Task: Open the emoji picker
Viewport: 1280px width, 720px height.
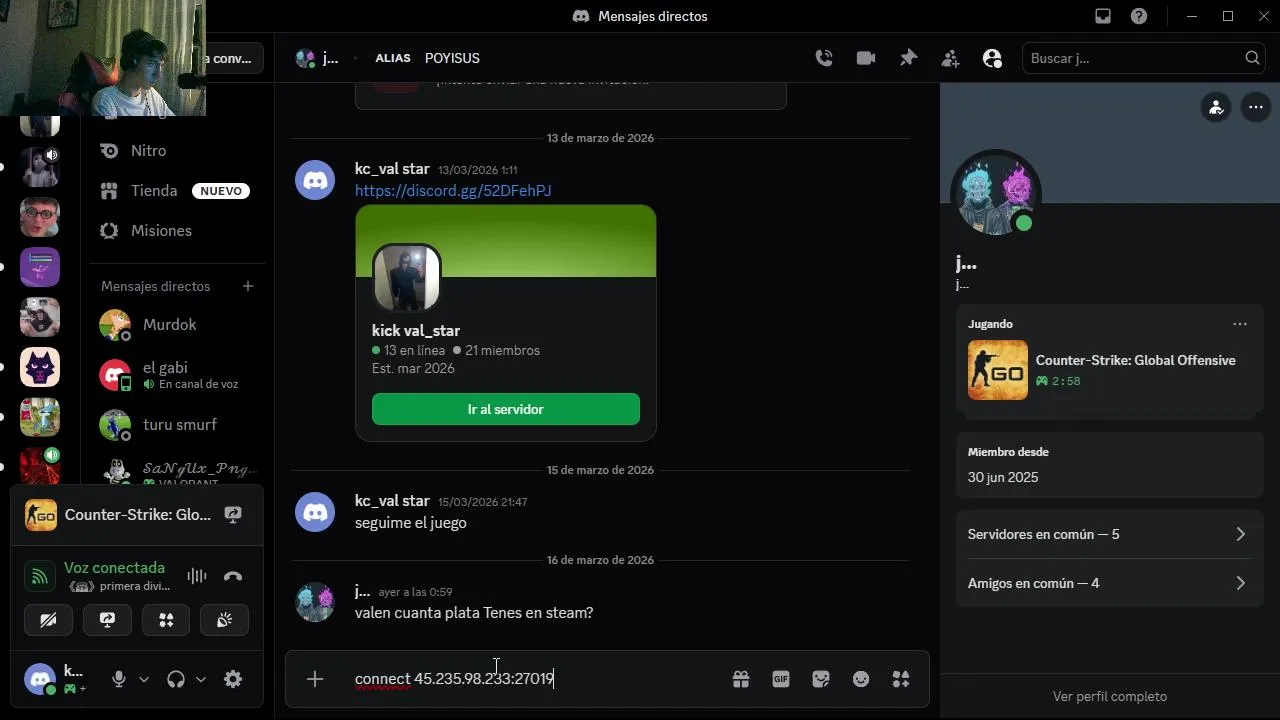Action: [861, 679]
